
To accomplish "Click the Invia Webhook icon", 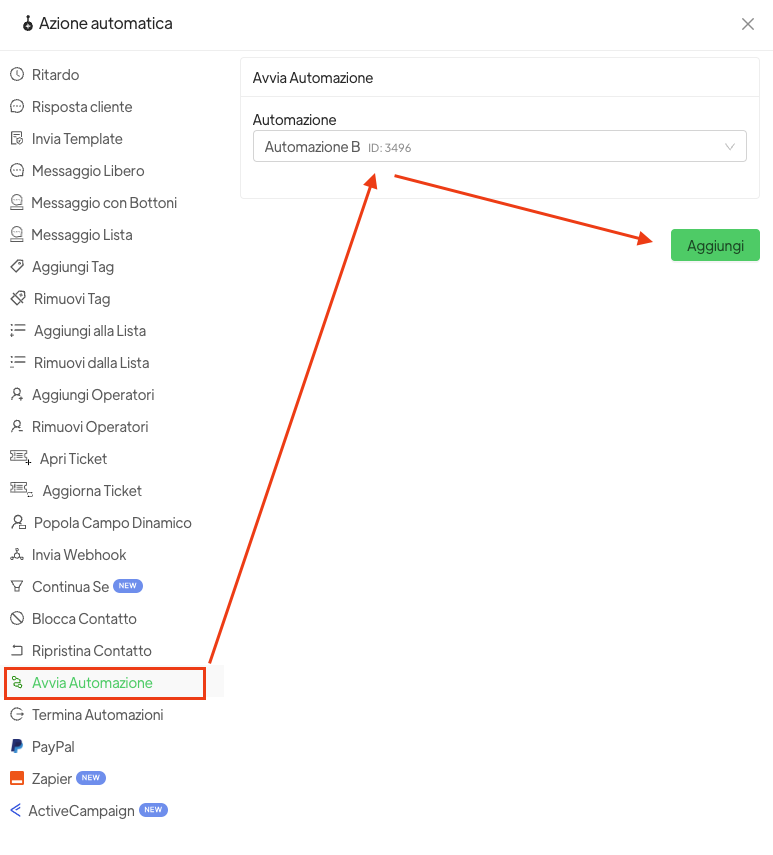I will coord(16,555).
